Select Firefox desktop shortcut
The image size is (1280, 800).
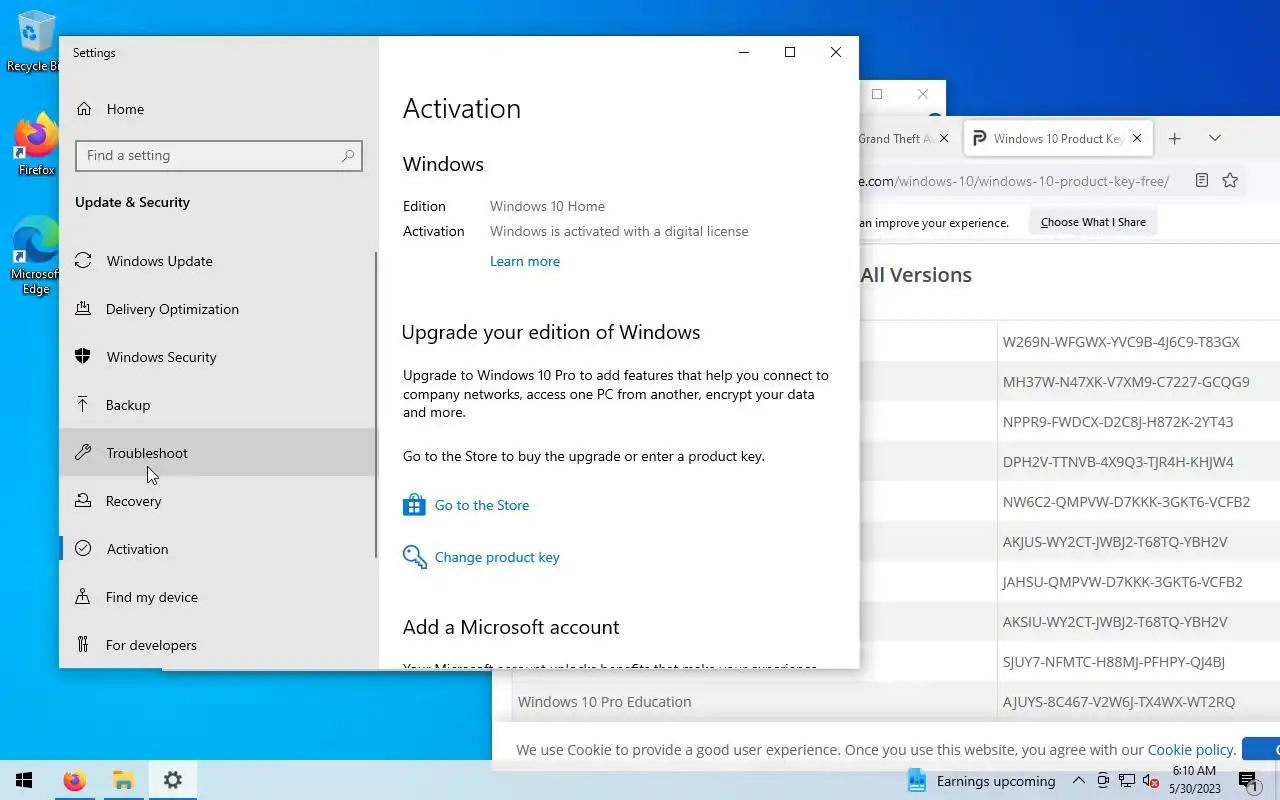36,145
